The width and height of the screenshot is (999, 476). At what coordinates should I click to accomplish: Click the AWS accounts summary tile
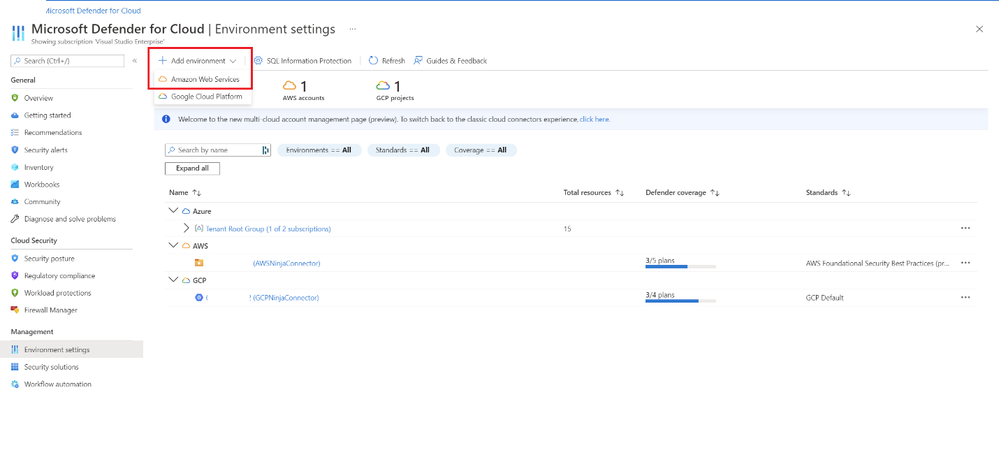click(303, 90)
